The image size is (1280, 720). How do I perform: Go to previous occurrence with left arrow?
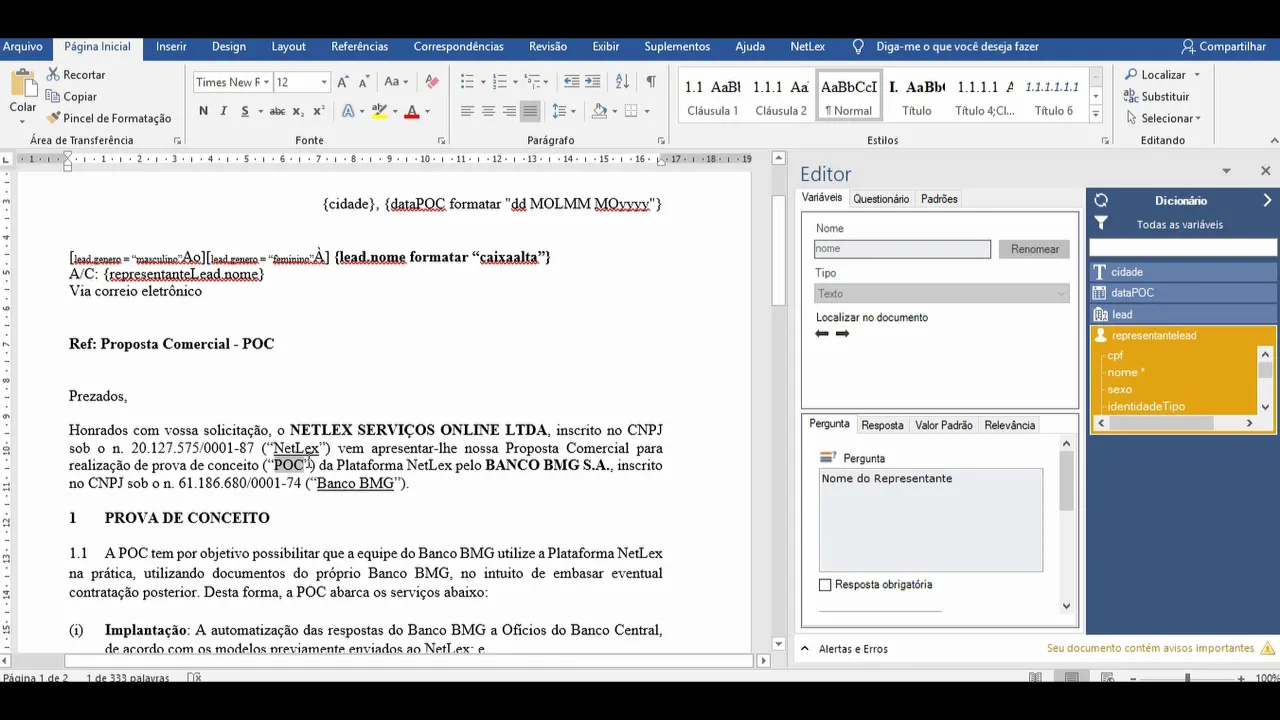822,334
